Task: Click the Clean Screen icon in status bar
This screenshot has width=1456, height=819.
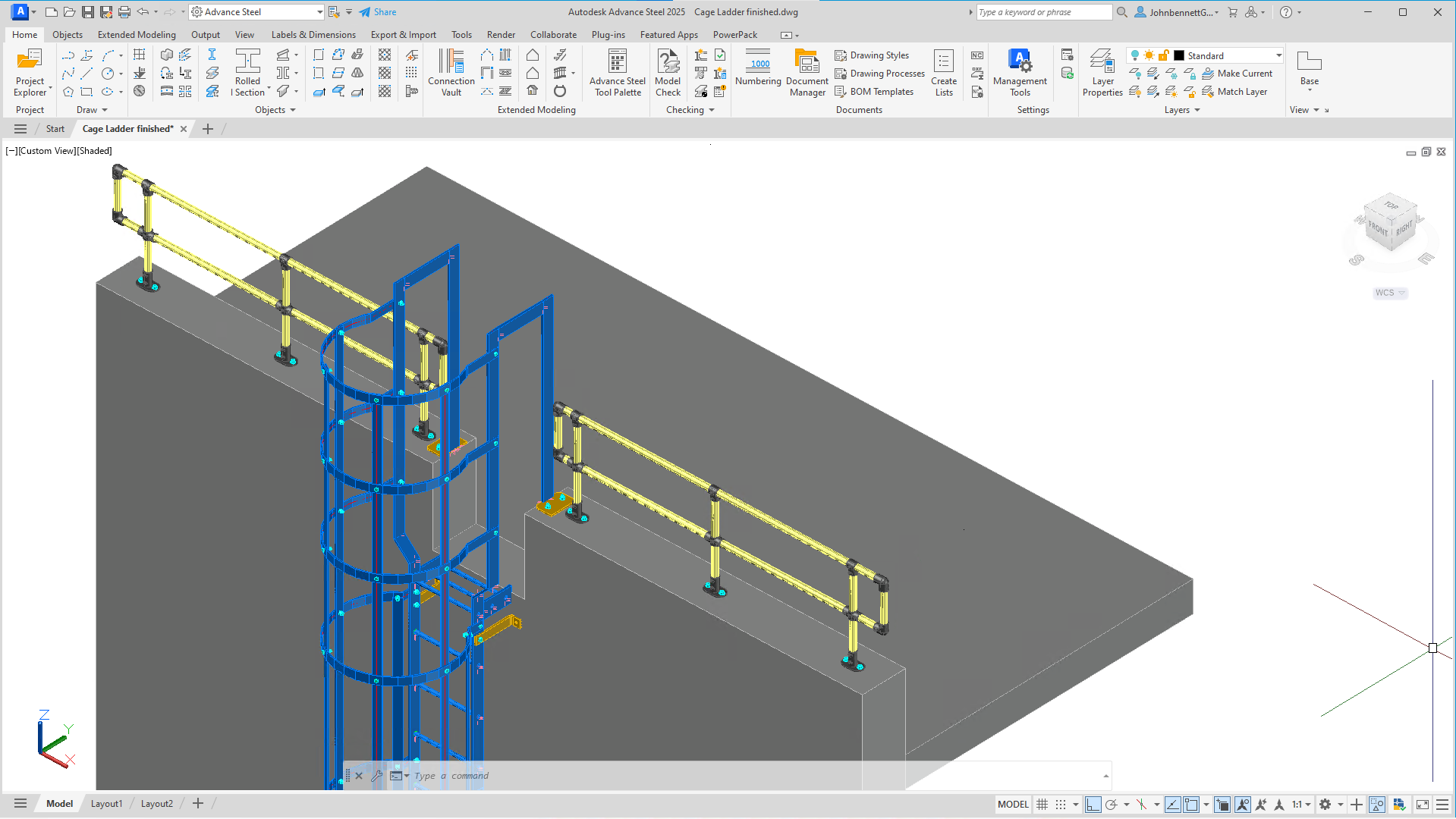Action: pos(1423,805)
